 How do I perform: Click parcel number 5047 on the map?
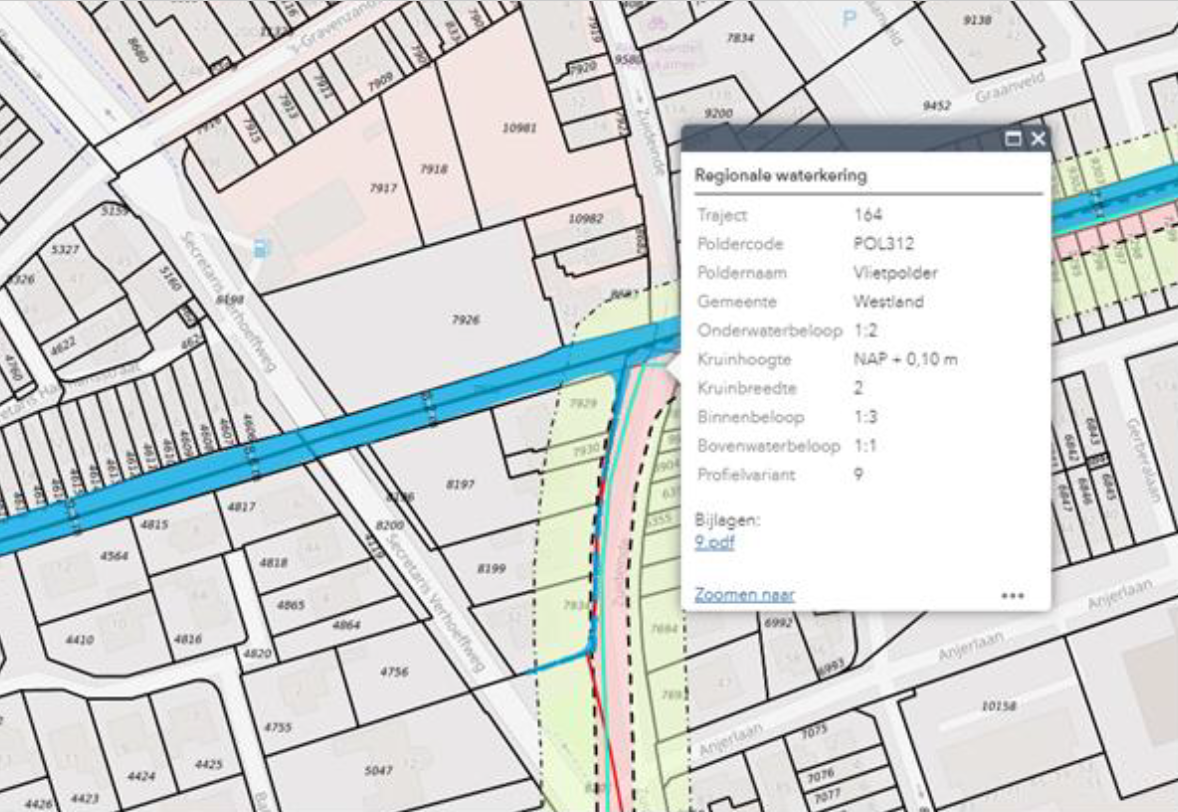point(378,770)
